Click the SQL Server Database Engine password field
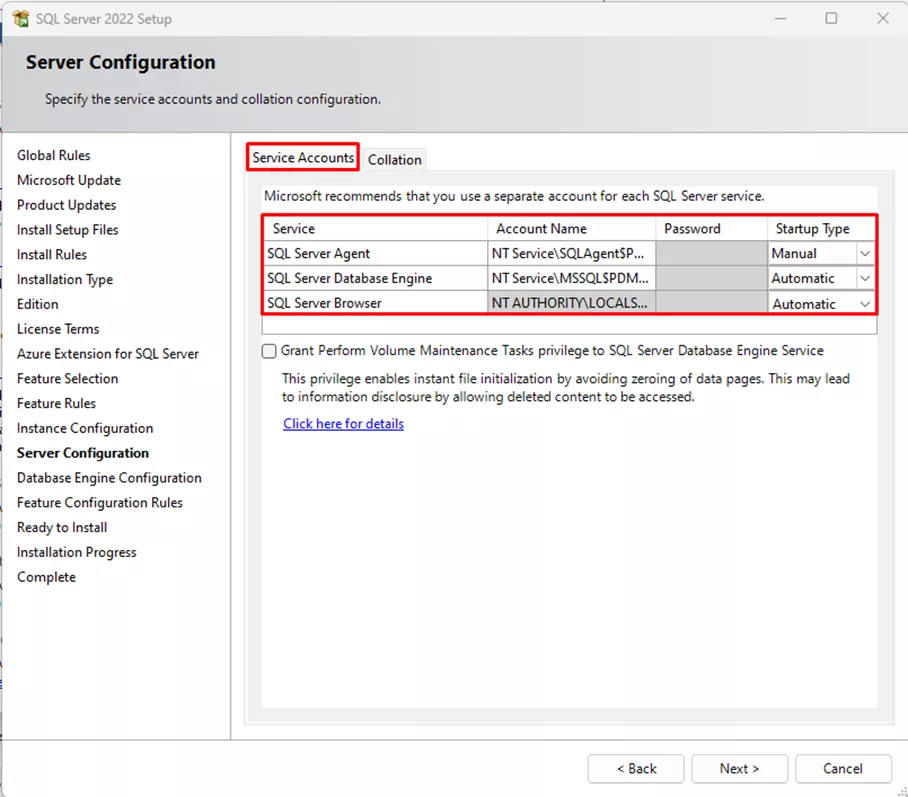This screenshot has height=797, width=908. tap(712, 279)
